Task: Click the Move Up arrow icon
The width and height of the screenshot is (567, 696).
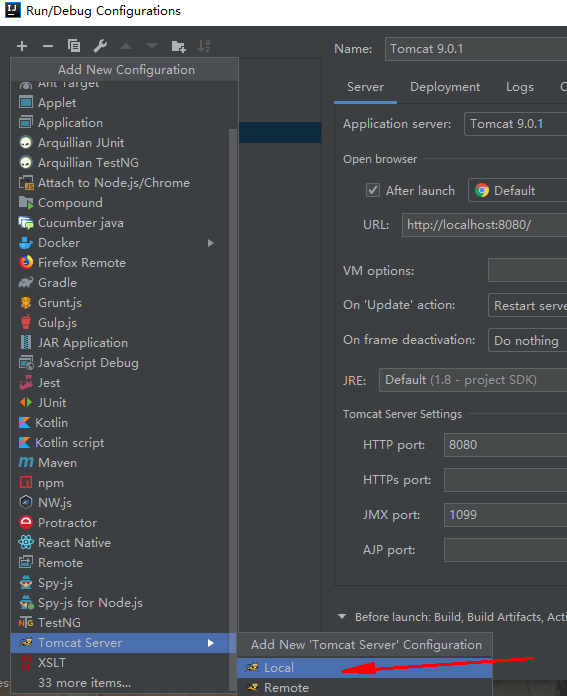Action: (x=126, y=46)
